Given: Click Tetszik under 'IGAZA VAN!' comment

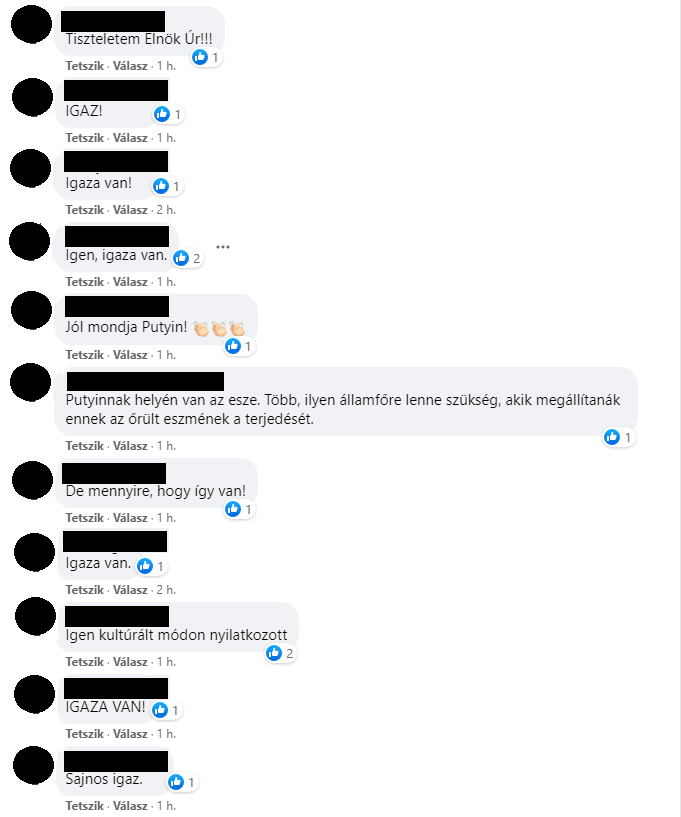Looking at the screenshot, I should (x=84, y=734).
